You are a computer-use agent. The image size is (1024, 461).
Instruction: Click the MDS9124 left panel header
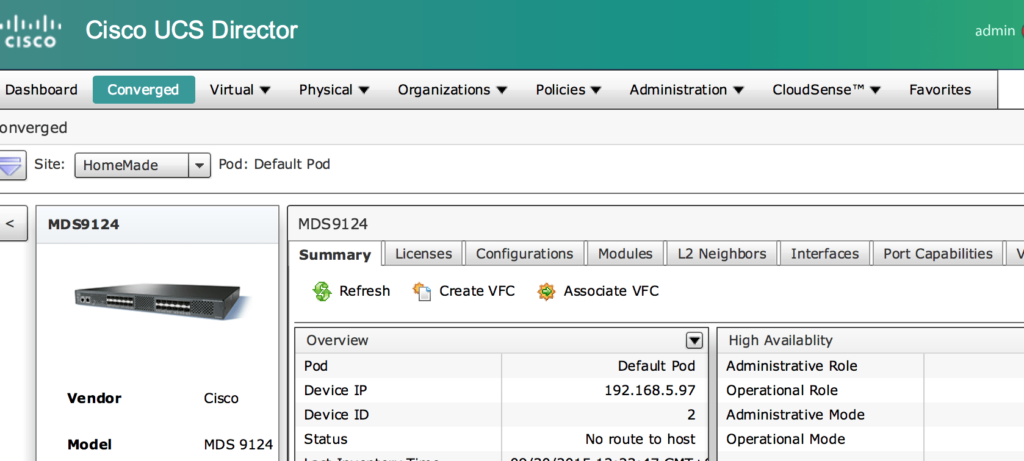click(157, 225)
